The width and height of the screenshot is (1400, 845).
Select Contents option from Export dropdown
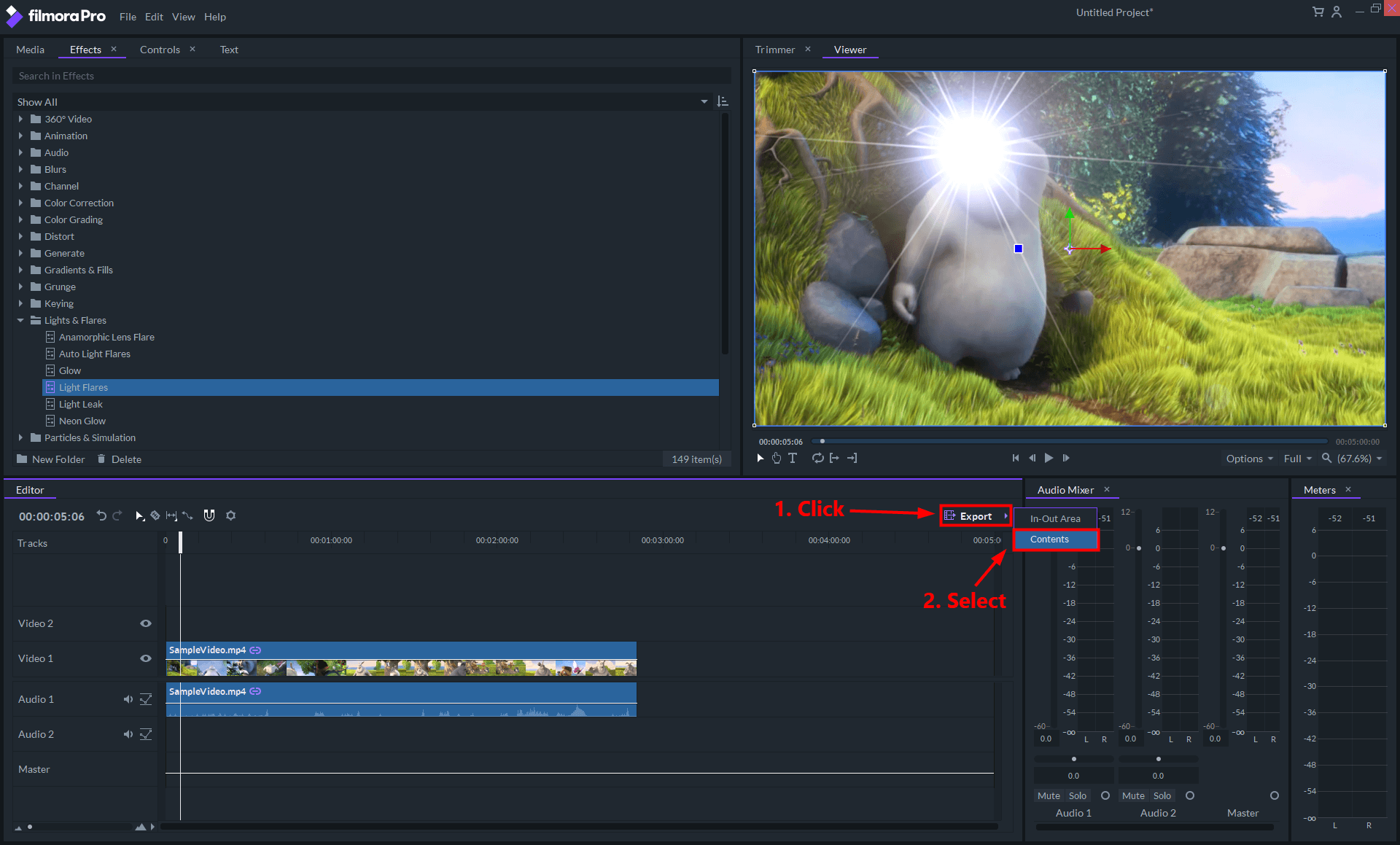1050,539
